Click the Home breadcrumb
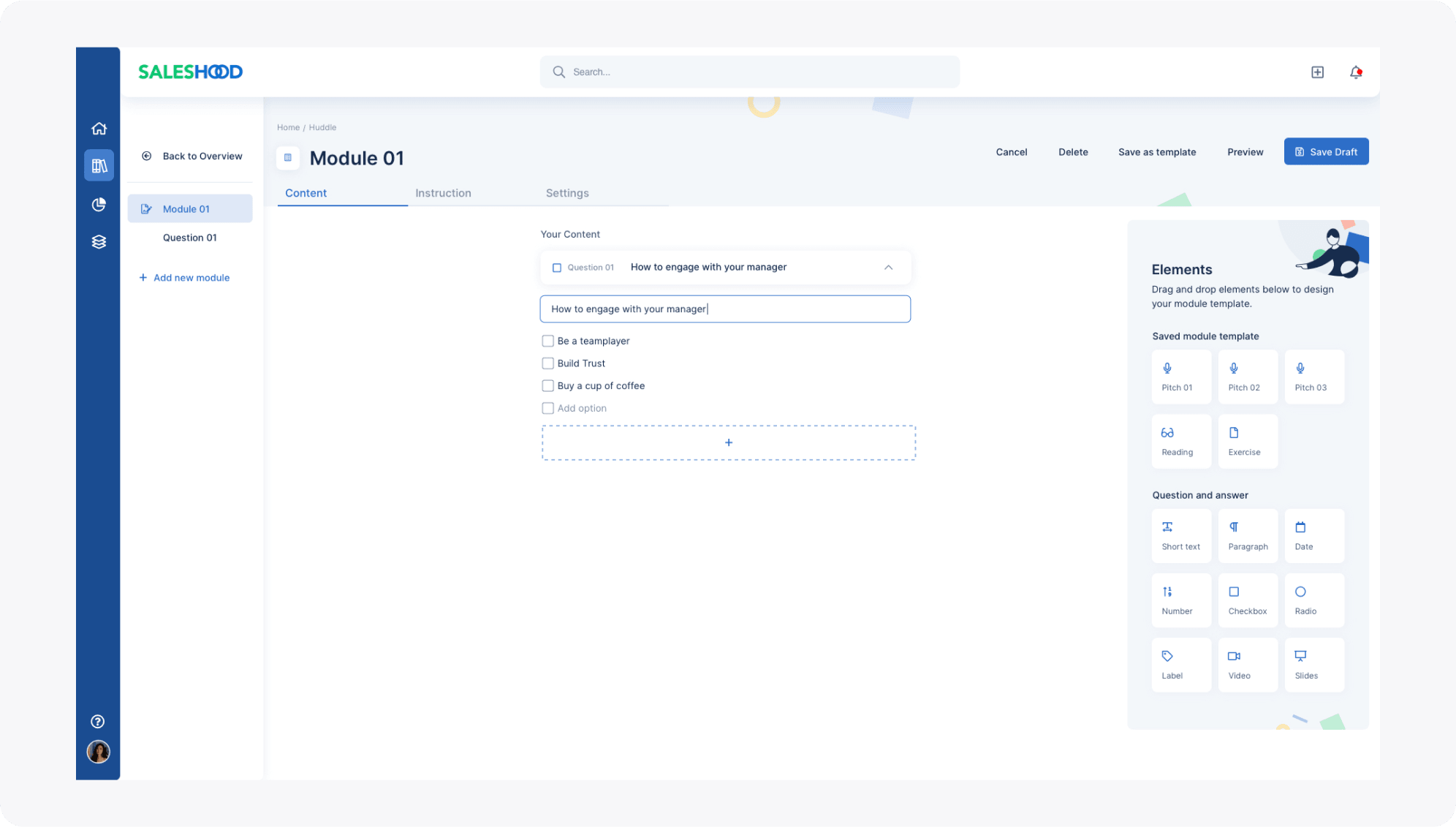This screenshot has width=1456, height=827. (x=288, y=127)
